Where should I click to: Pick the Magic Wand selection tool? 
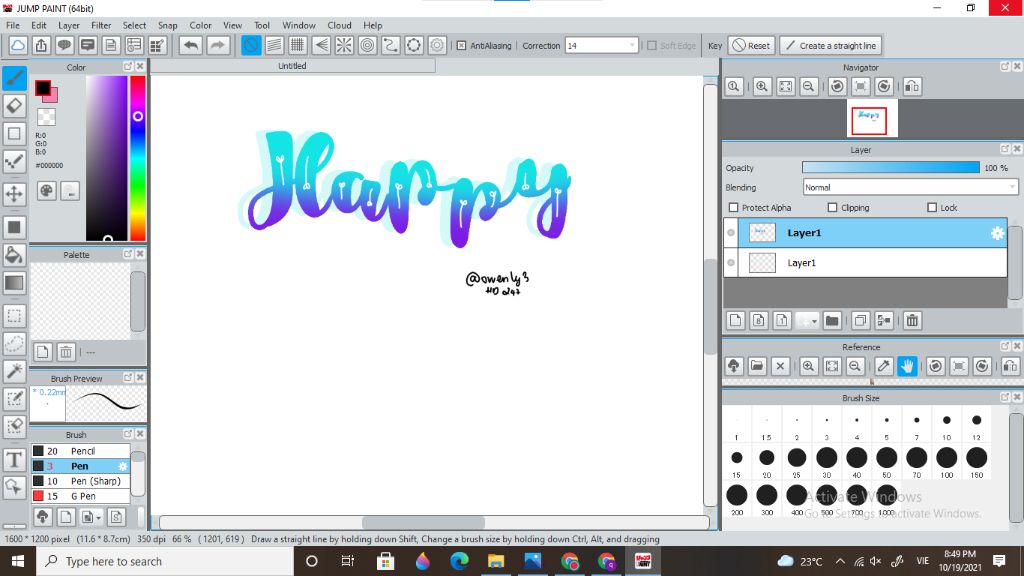pyautogui.click(x=15, y=371)
